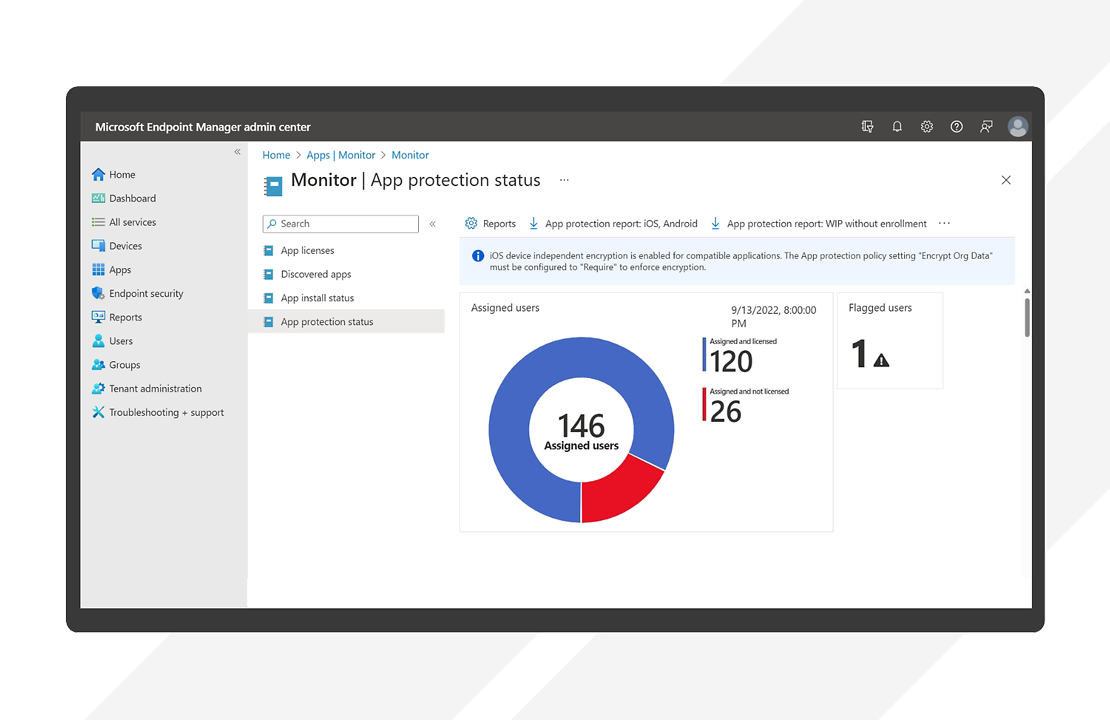The width and height of the screenshot is (1110, 720).
Task: Click the Apps grid icon
Action: tap(98, 270)
